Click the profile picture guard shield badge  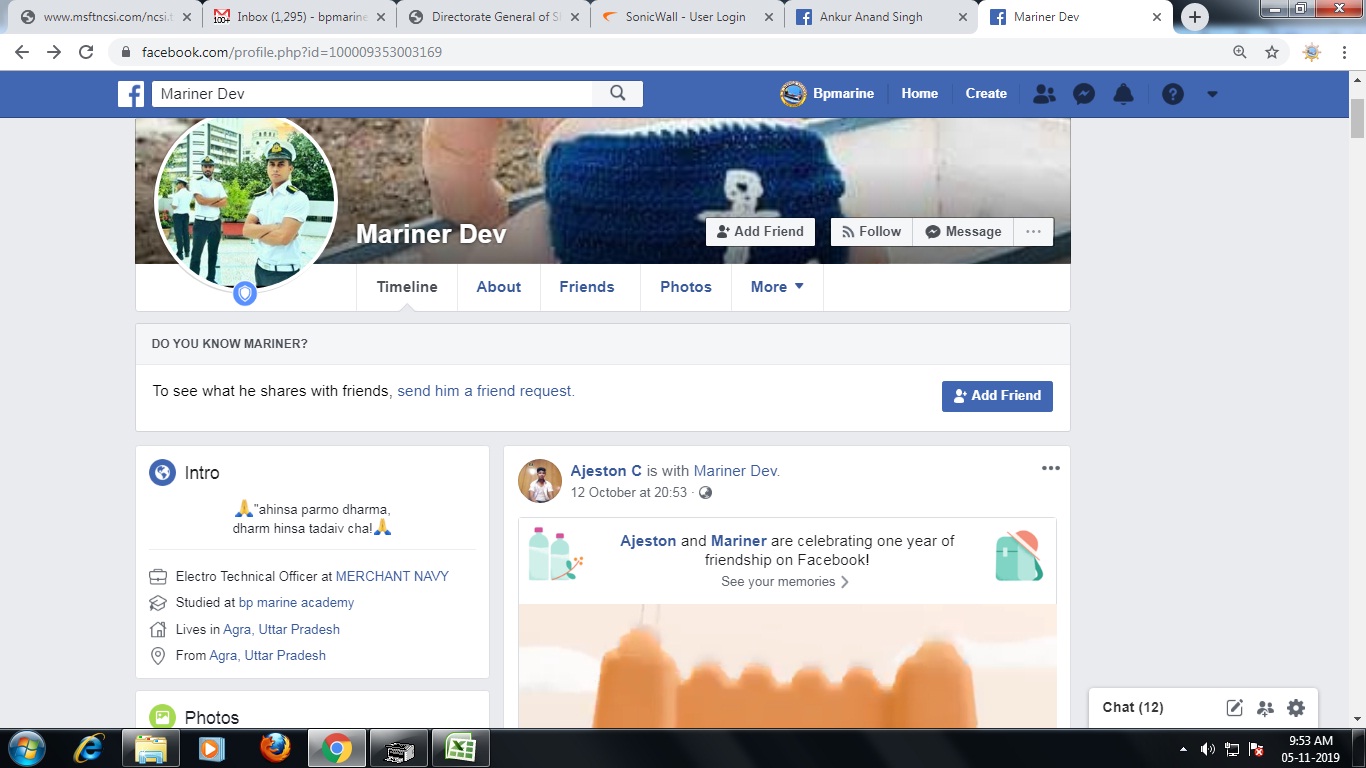(245, 294)
